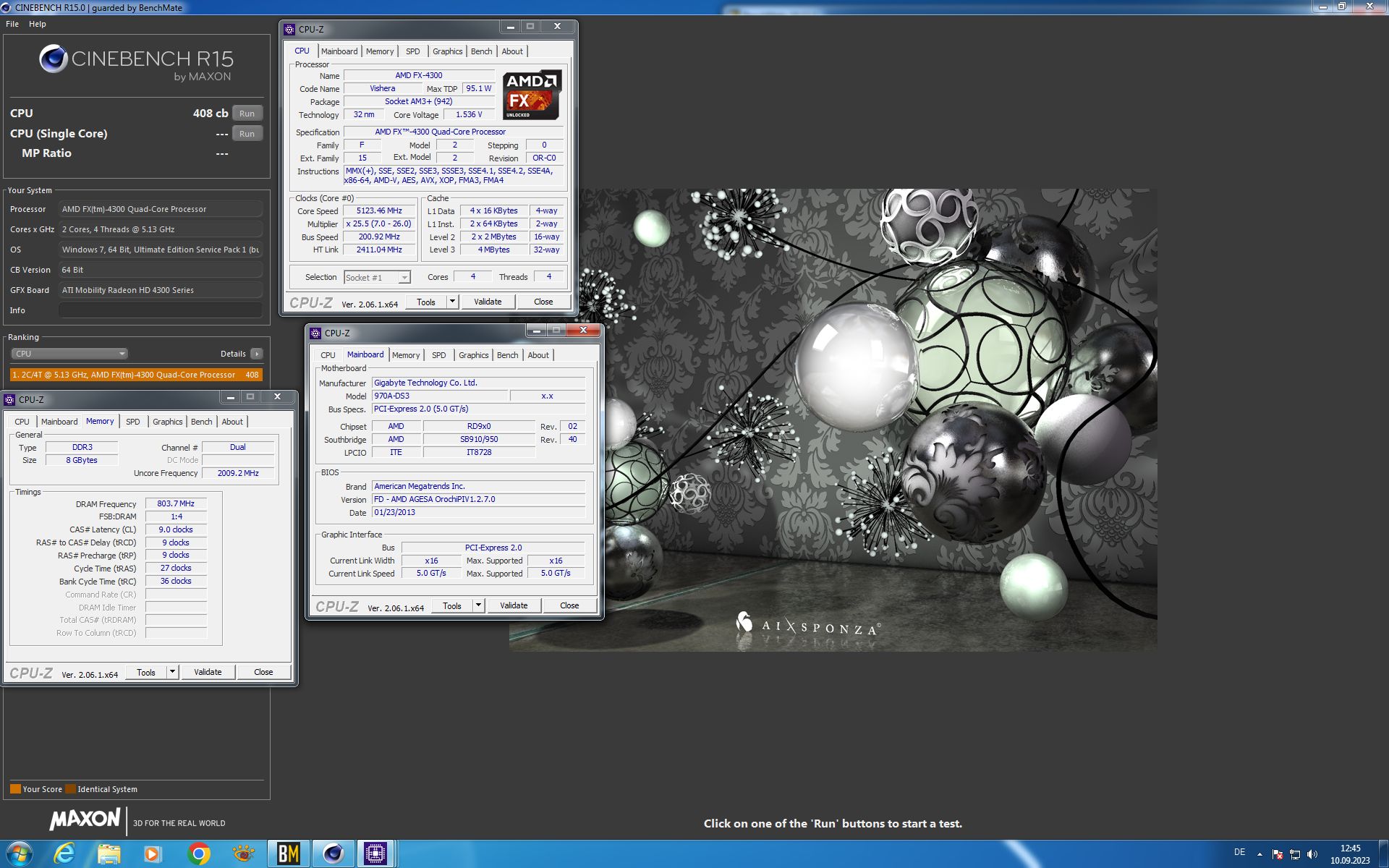
Task: Run the CPU benchmark
Action: pos(247,114)
